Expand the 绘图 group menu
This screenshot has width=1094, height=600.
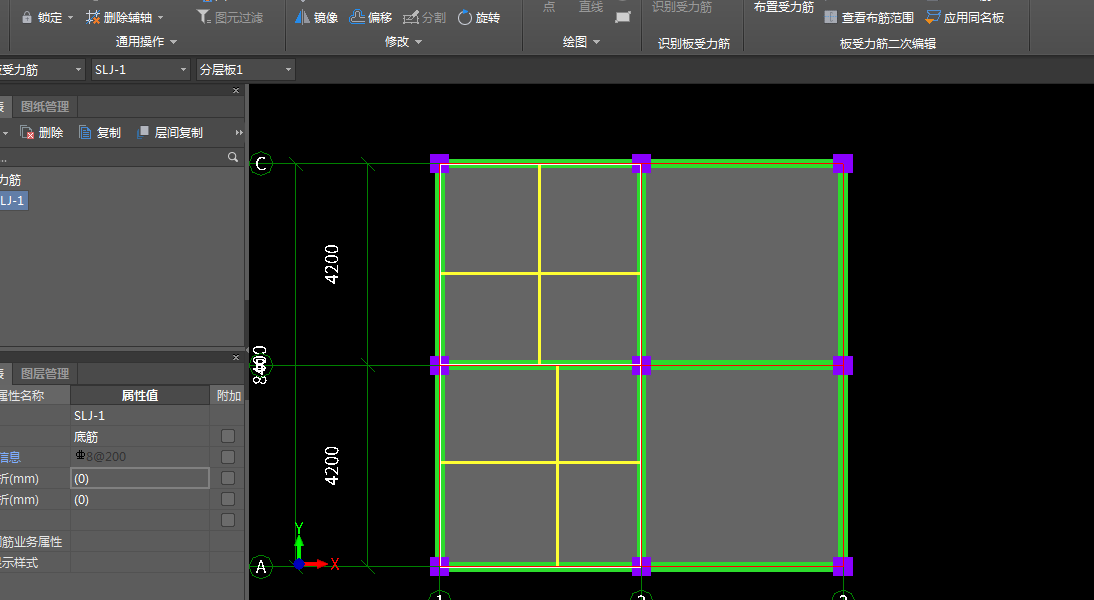click(x=581, y=42)
